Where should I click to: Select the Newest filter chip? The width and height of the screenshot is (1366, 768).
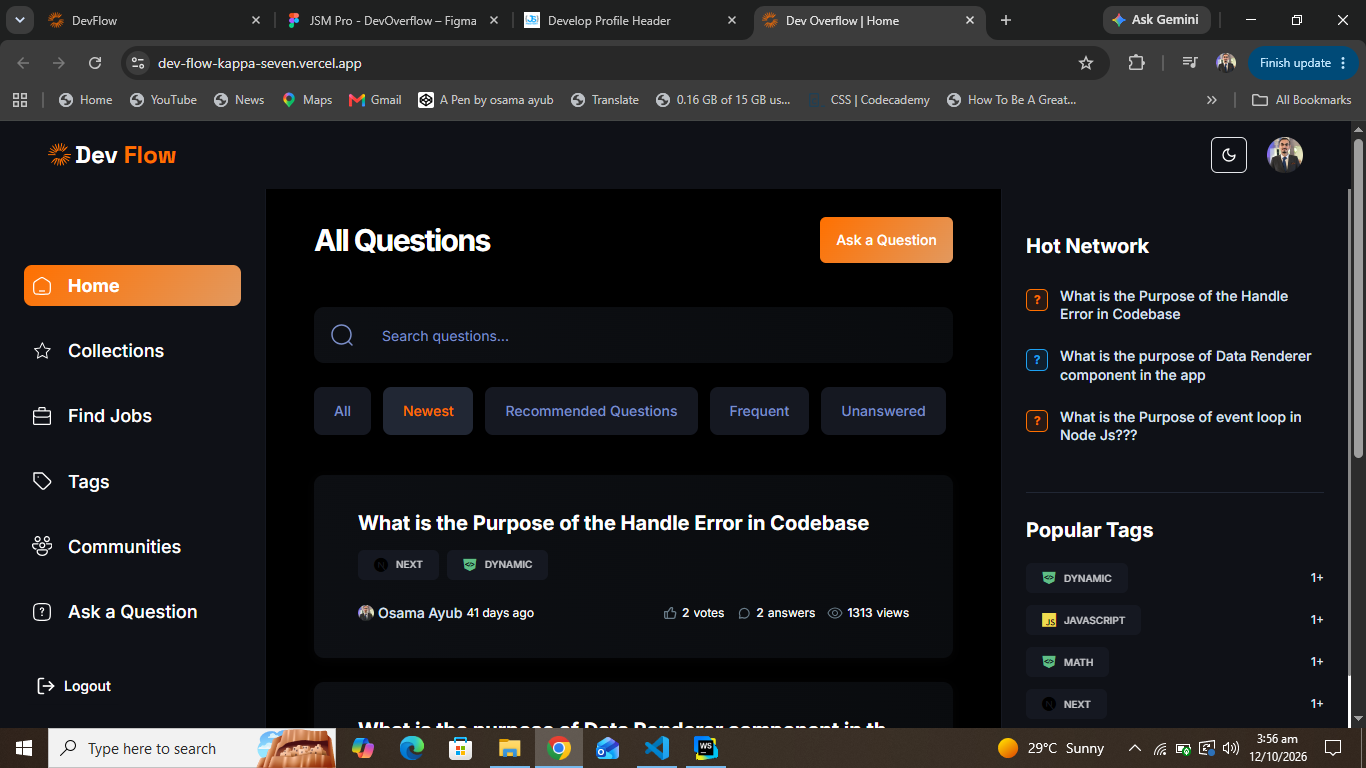(428, 411)
